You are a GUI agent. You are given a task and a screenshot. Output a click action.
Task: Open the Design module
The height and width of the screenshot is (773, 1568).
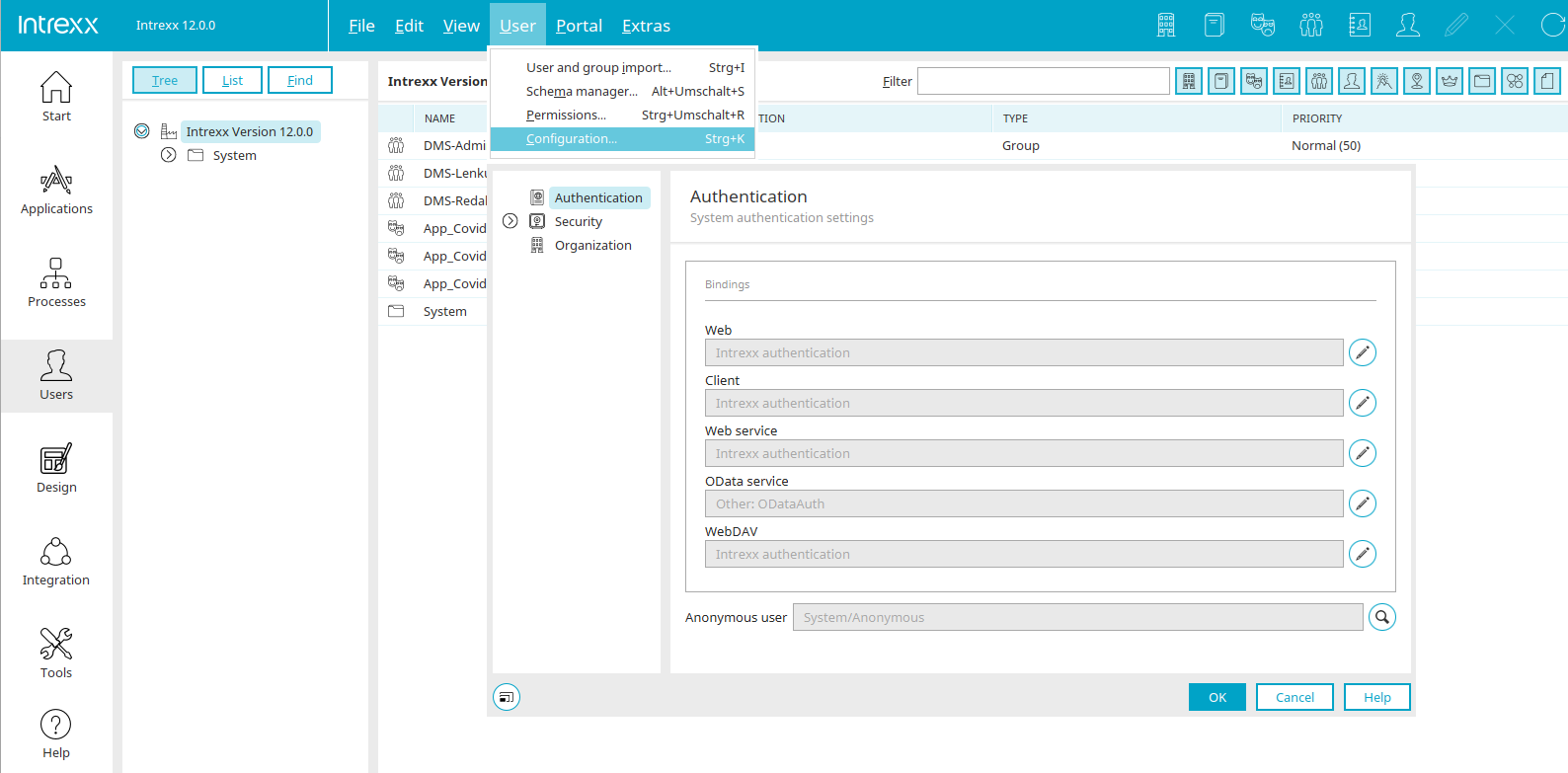[56, 468]
